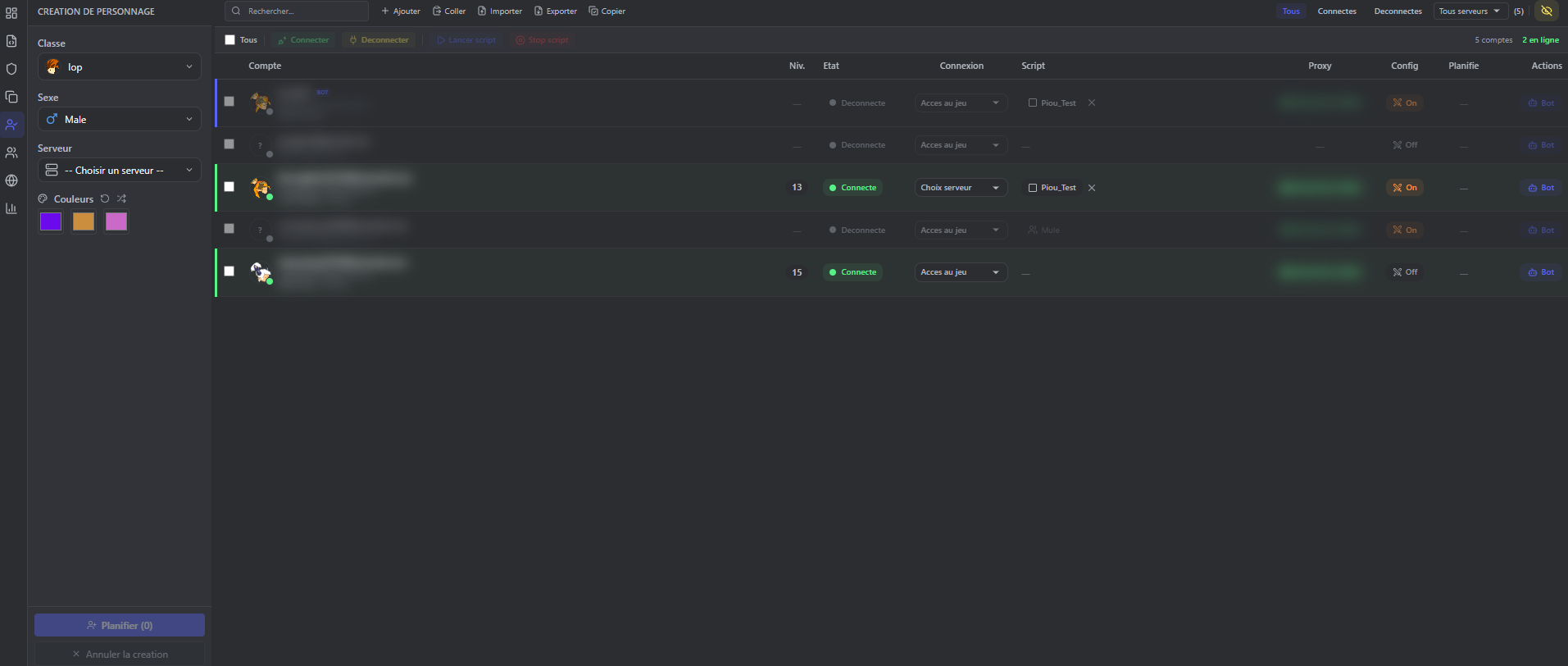This screenshot has width=1568, height=666.
Task: Click the Mule script icon in fourth row
Action: [1033, 230]
